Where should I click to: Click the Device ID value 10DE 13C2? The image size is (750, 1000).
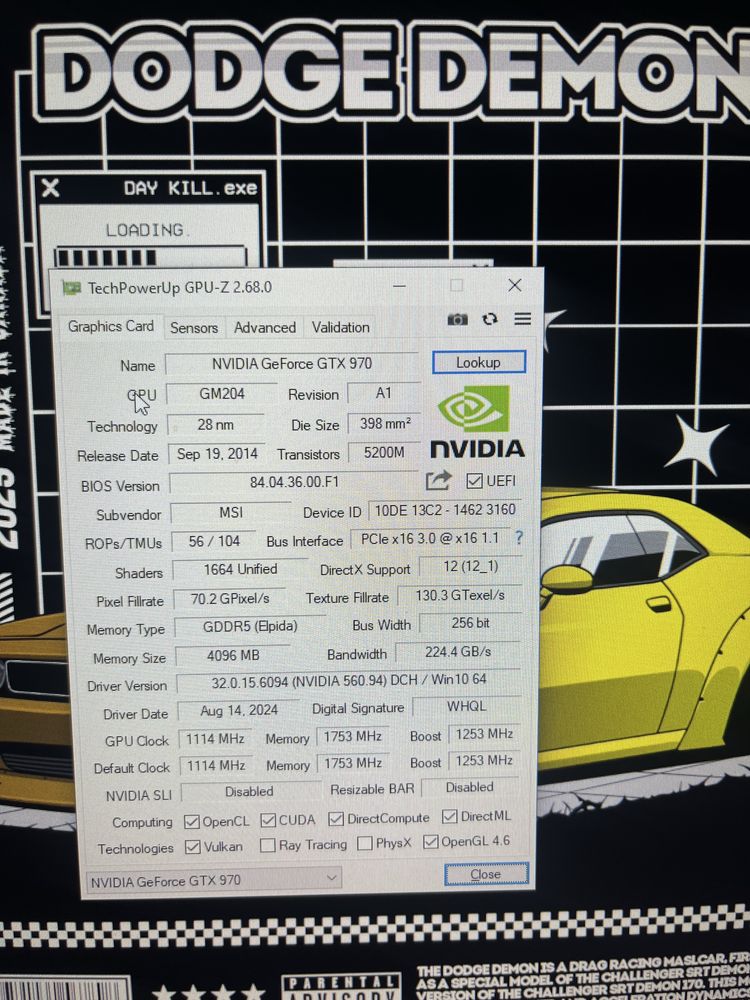coord(445,510)
